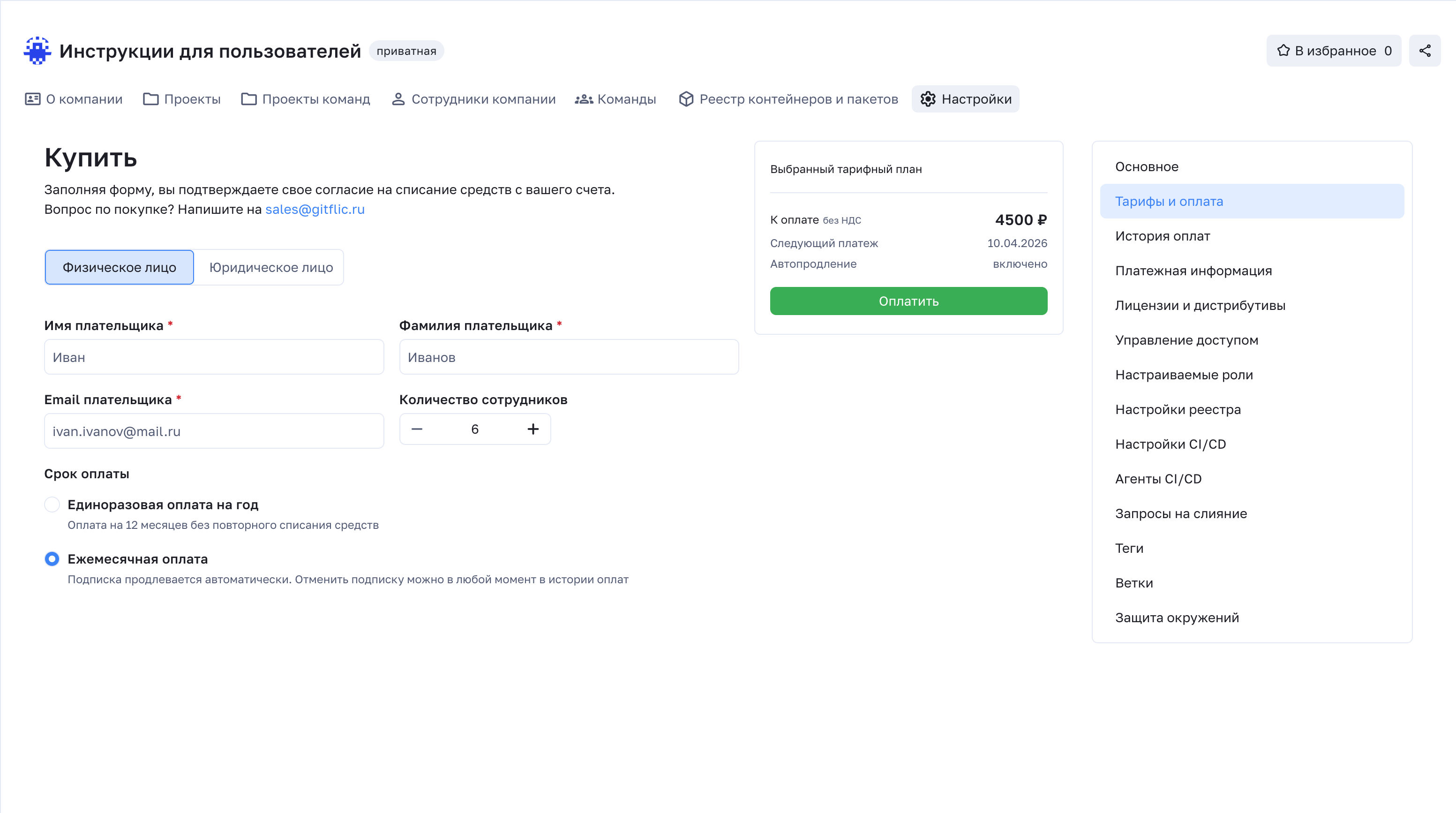1456x813 pixels.
Task: Click the share icon button
Action: (x=1424, y=51)
